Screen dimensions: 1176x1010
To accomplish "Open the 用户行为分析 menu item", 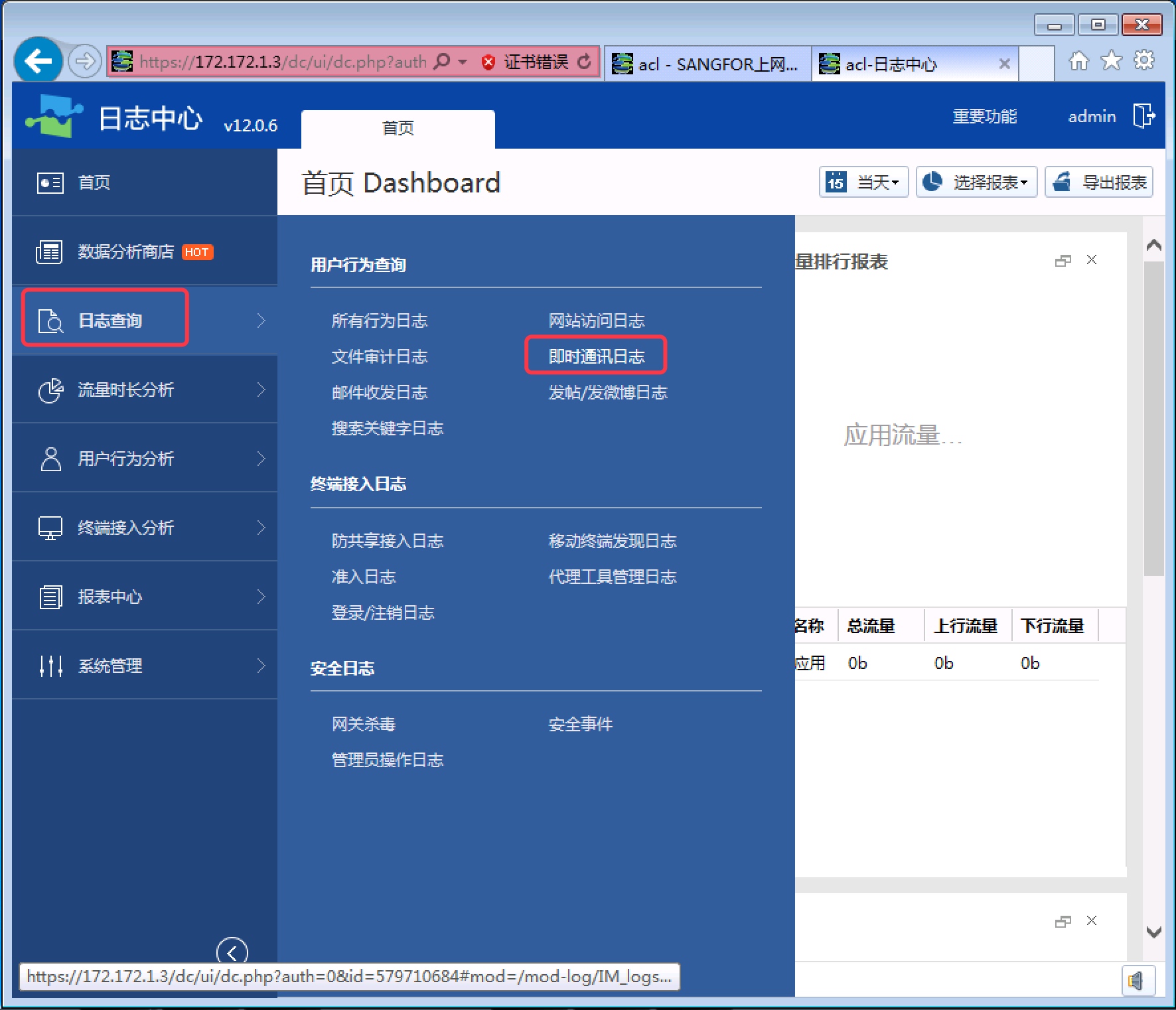I will pos(145,459).
